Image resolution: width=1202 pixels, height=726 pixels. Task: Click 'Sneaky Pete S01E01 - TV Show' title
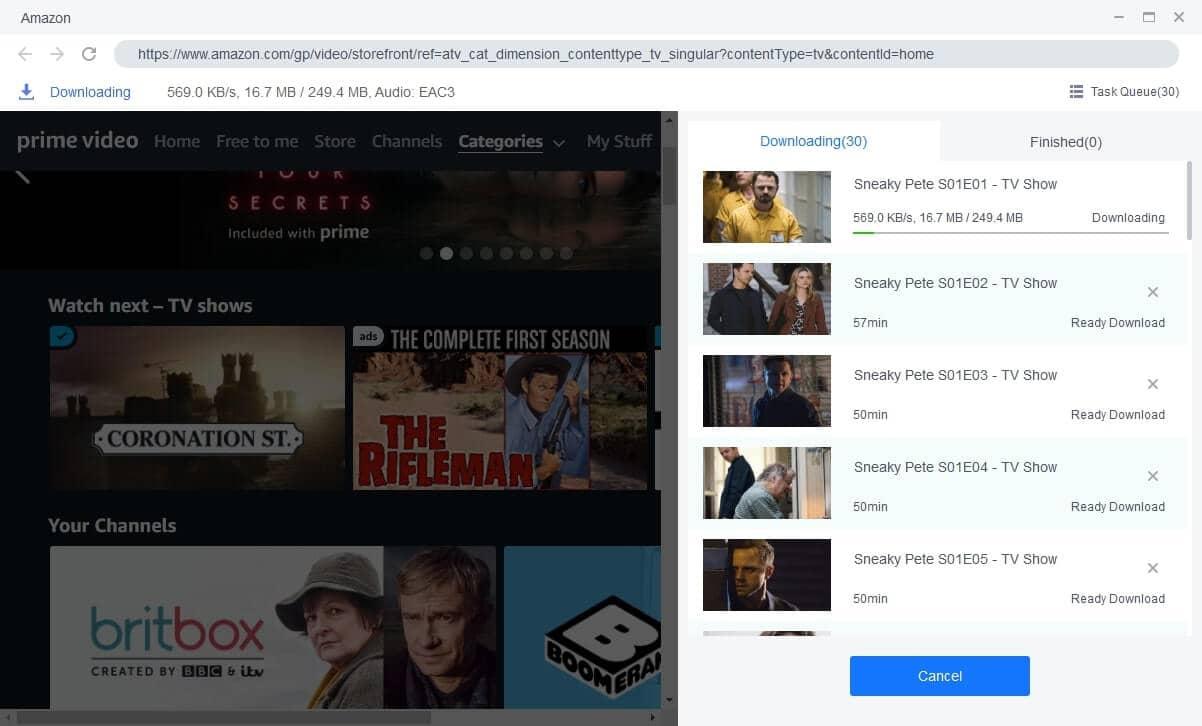tap(955, 184)
